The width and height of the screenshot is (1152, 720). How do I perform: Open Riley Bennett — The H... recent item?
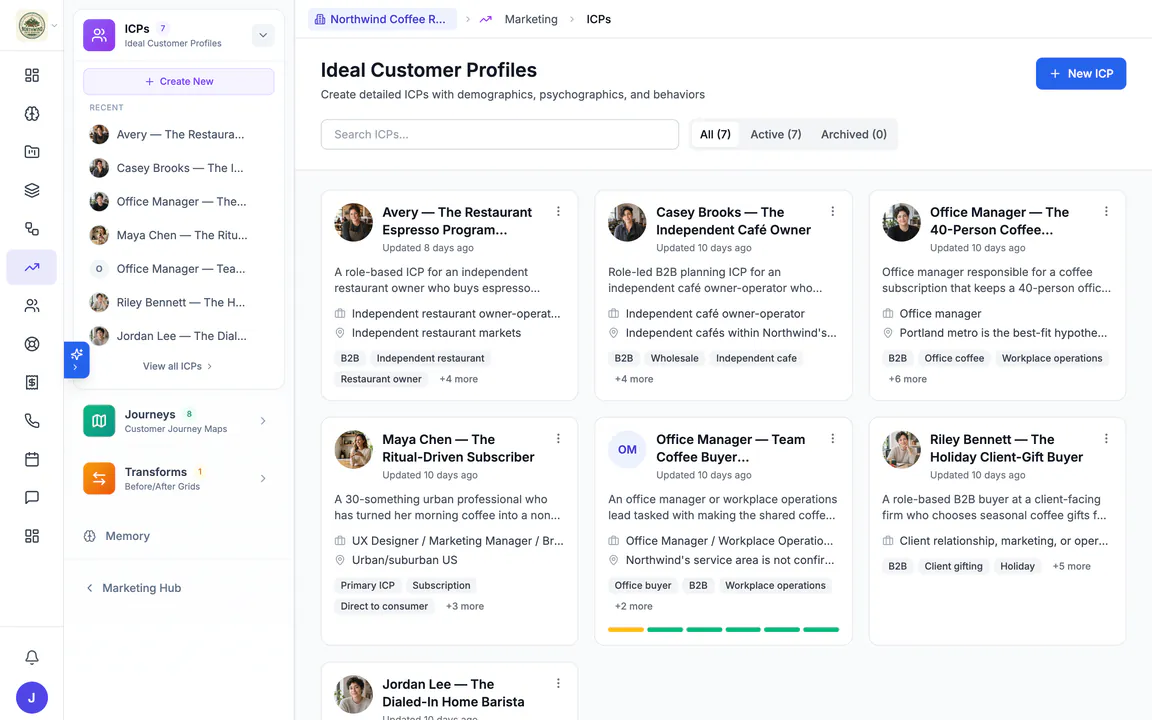pos(179,302)
